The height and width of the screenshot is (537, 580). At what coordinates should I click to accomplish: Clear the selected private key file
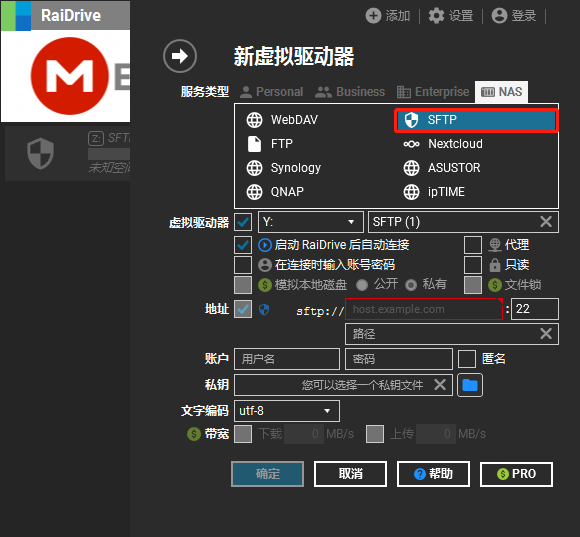tap(440, 385)
